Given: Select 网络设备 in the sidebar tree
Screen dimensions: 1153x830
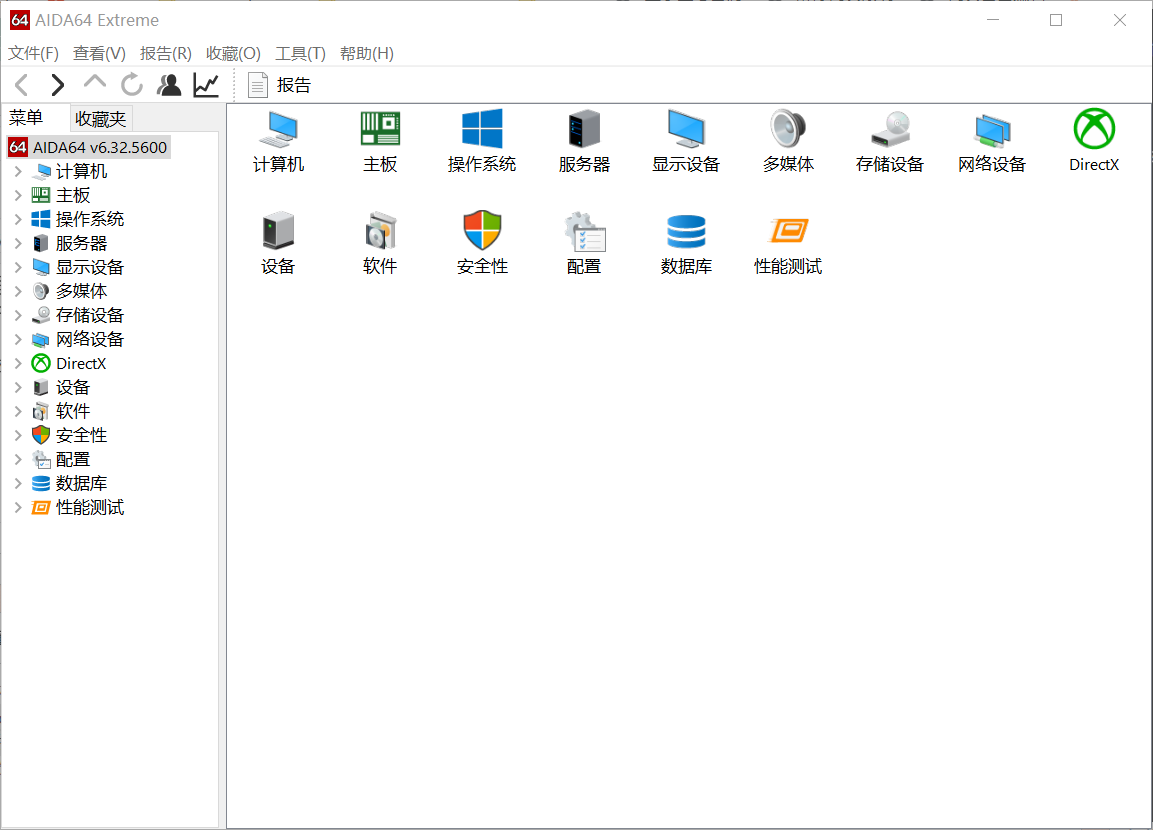Looking at the screenshot, I should pos(90,340).
